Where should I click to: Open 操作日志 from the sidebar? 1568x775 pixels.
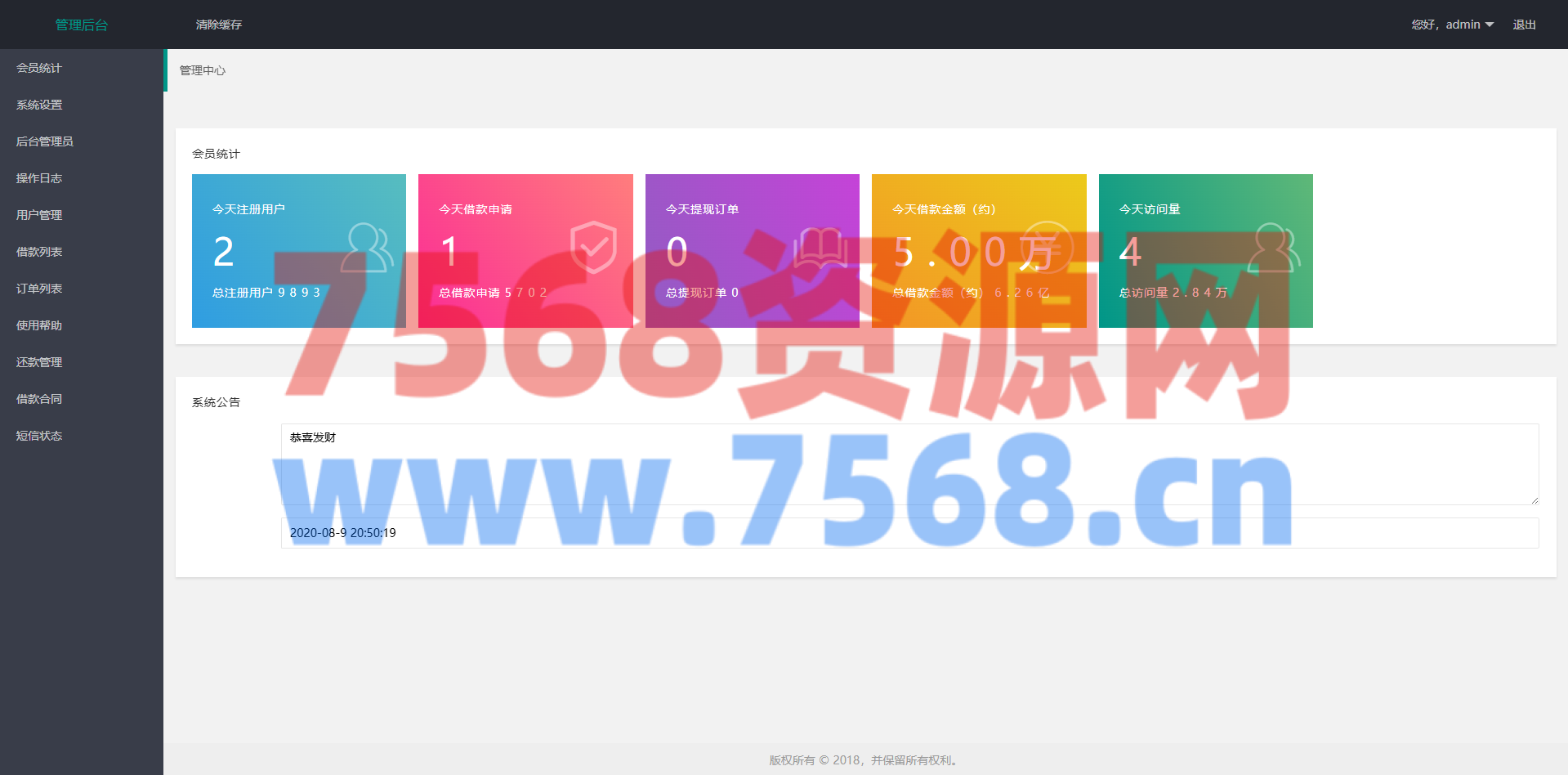(39, 178)
